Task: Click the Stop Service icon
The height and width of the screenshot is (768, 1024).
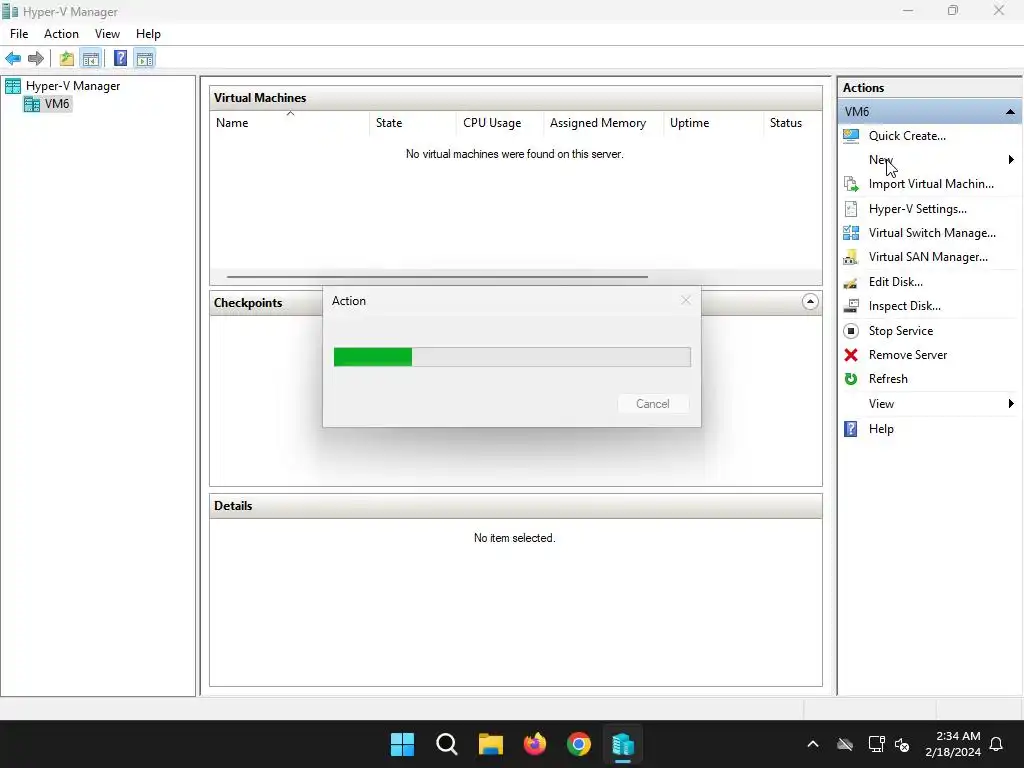Action: click(x=851, y=331)
